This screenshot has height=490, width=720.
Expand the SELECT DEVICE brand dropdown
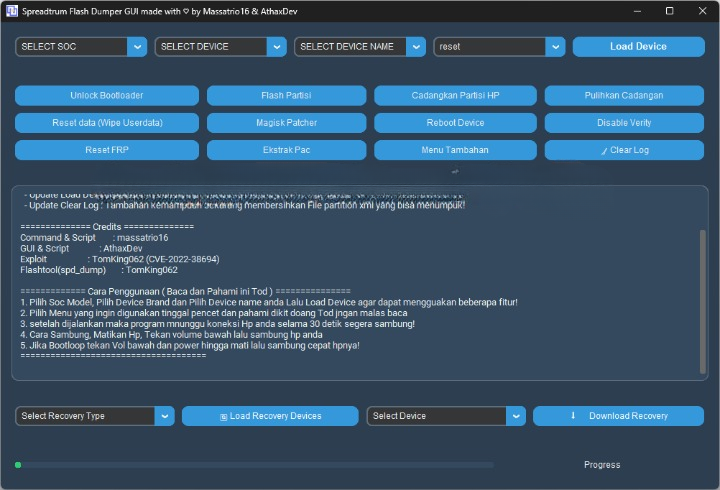tap(277, 47)
